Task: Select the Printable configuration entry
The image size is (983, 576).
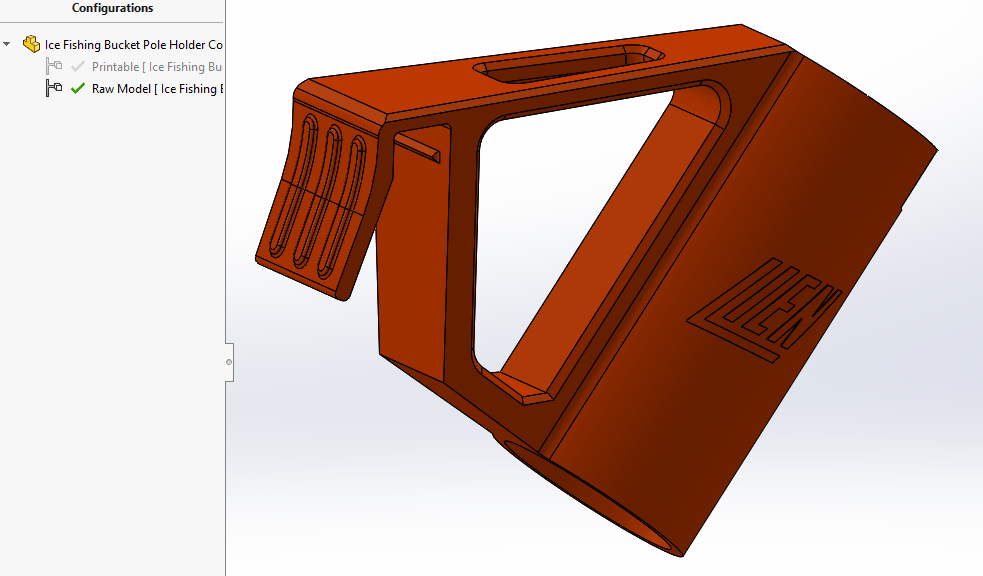Action: point(157,66)
